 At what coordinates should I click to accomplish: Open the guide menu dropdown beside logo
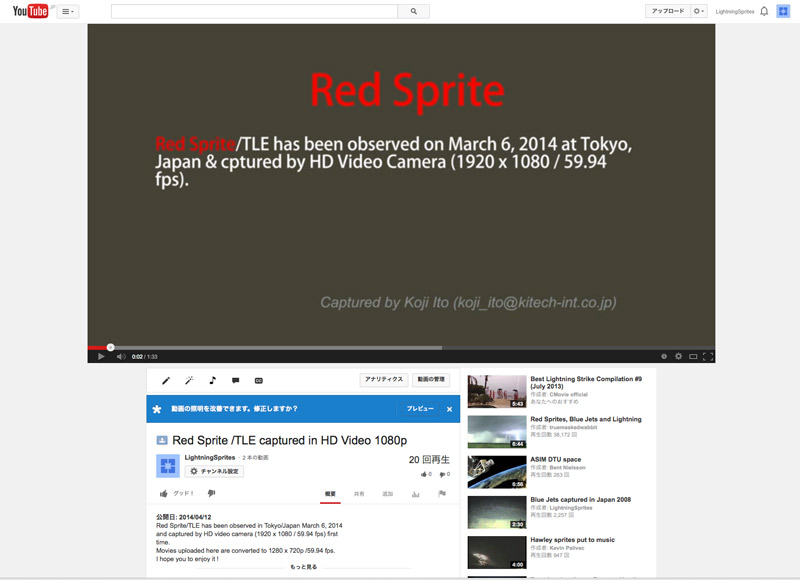(67, 11)
